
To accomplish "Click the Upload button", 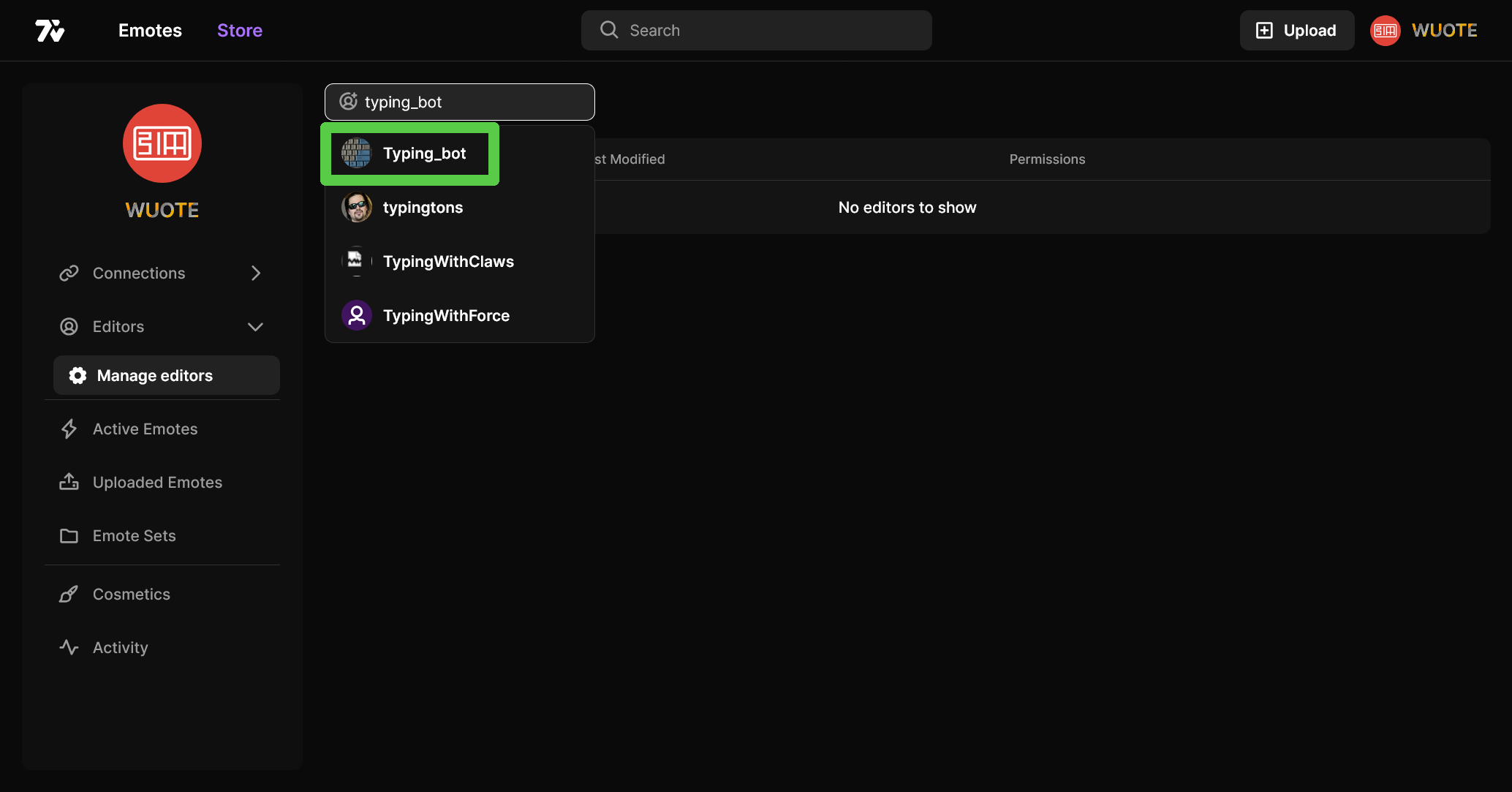I will (x=1296, y=31).
